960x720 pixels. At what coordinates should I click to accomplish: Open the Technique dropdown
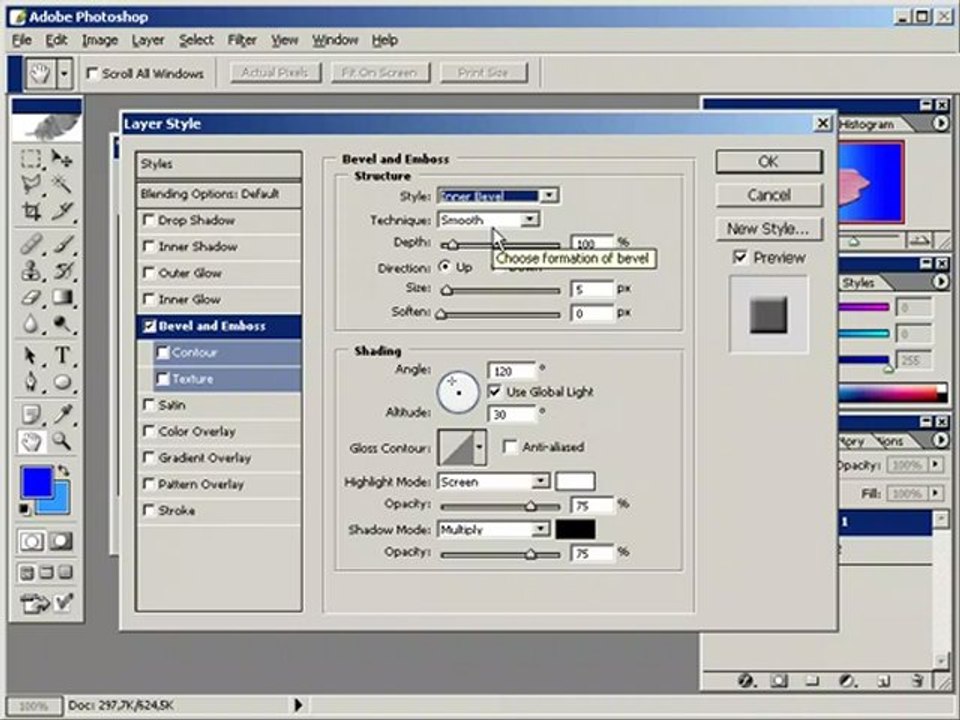530,219
